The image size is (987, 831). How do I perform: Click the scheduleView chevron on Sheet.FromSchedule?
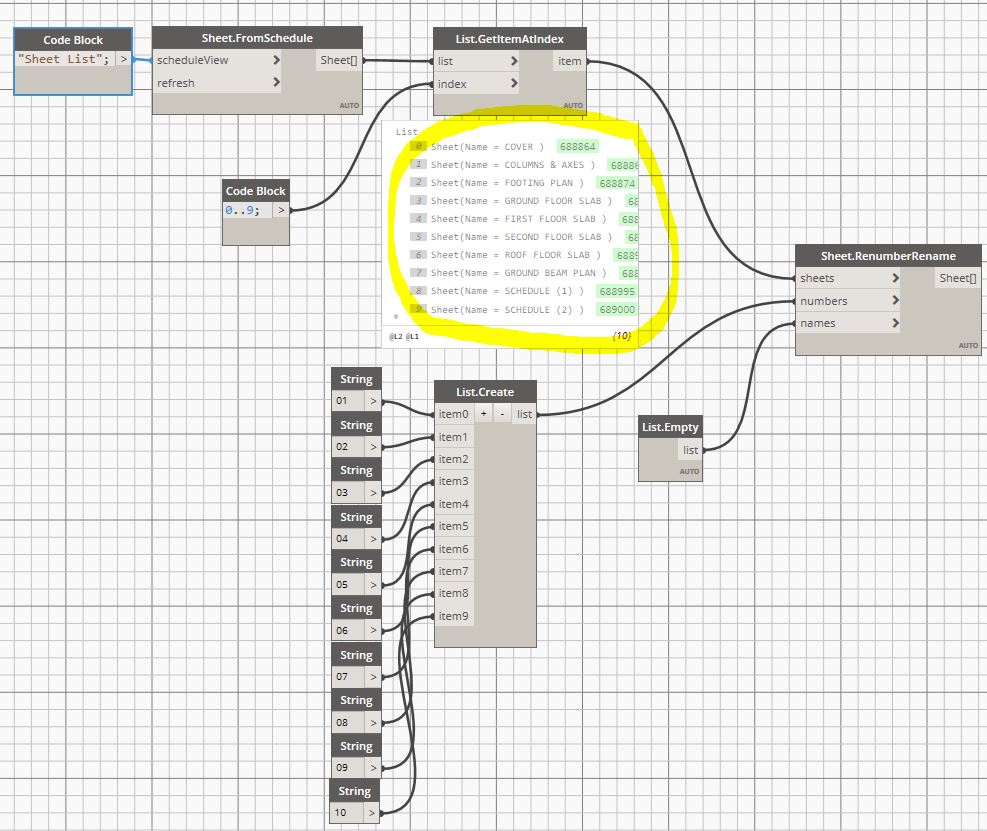[x=276, y=60]
